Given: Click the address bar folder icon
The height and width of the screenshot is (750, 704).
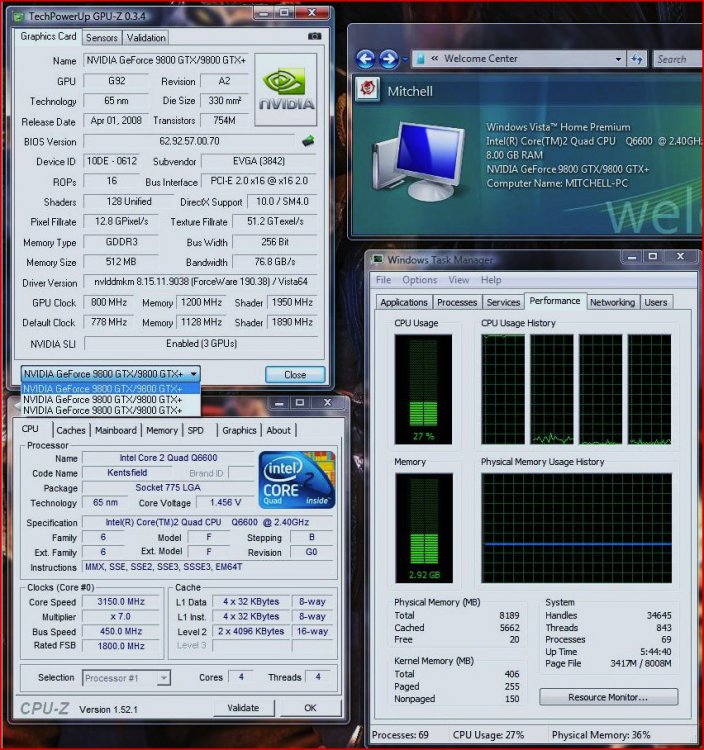Looking at the screenshot, I should click(421, 59).
